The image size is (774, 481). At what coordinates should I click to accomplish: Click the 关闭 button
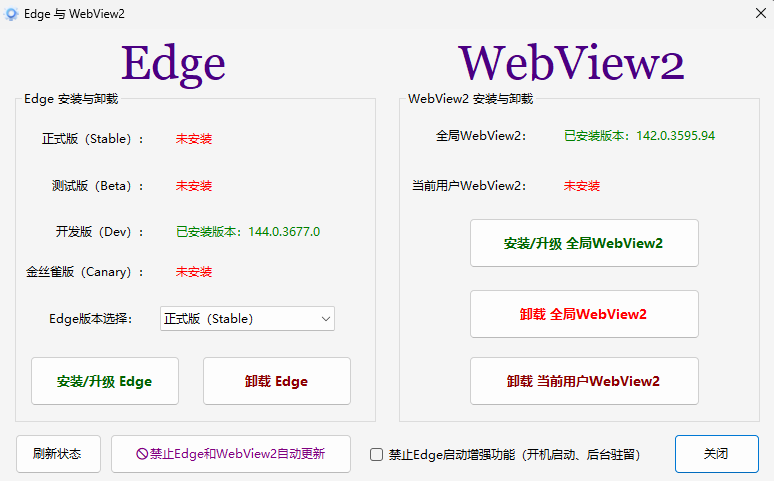[x=716, y=454]
